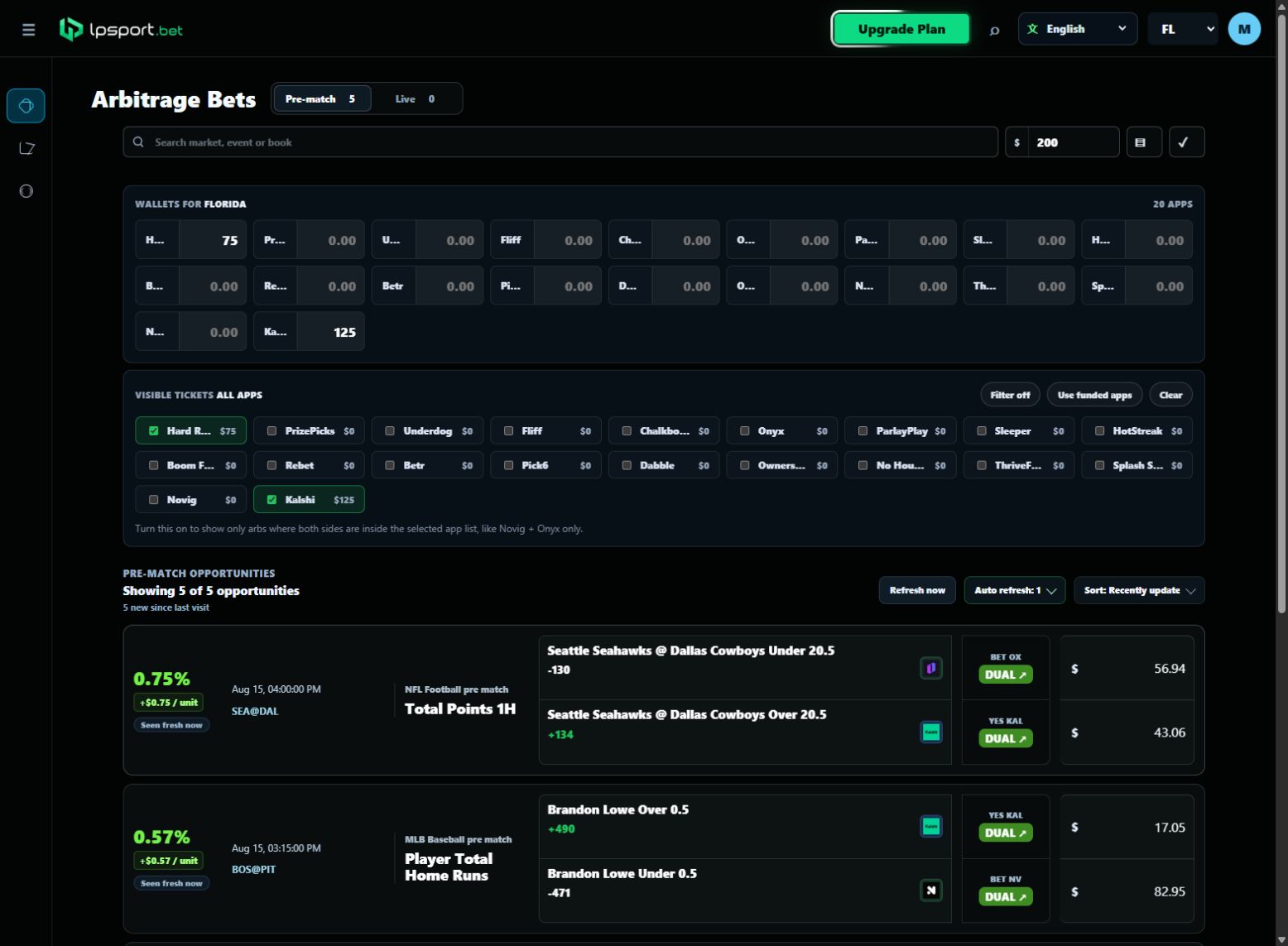
Task: Check the Dabble ticket checkbox
Action: click(x=626, y=465)
